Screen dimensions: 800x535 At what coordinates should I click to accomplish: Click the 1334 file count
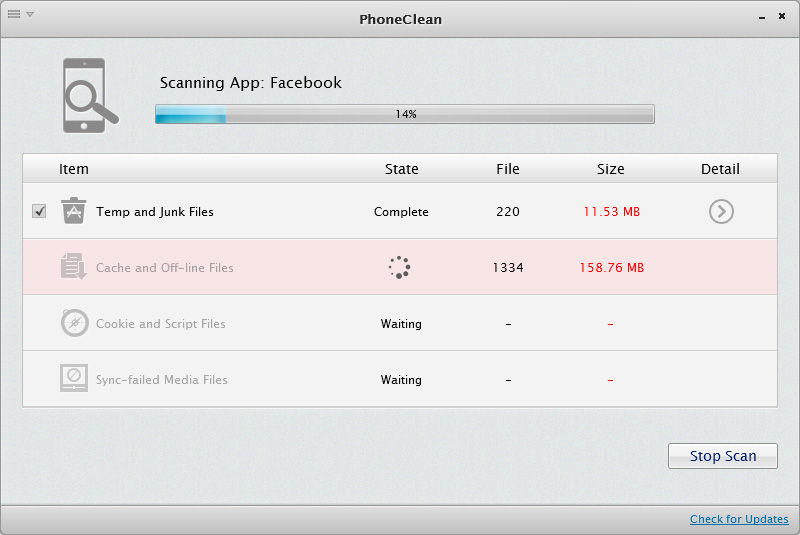tap(508, 268)
